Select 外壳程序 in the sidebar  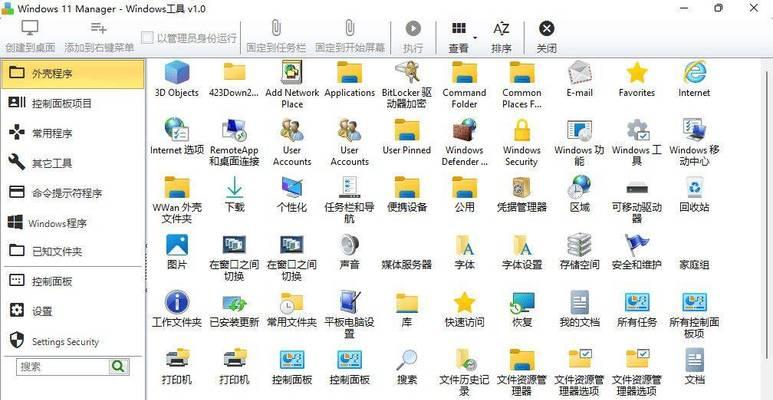pyautogui.click(x=72, y=74)
